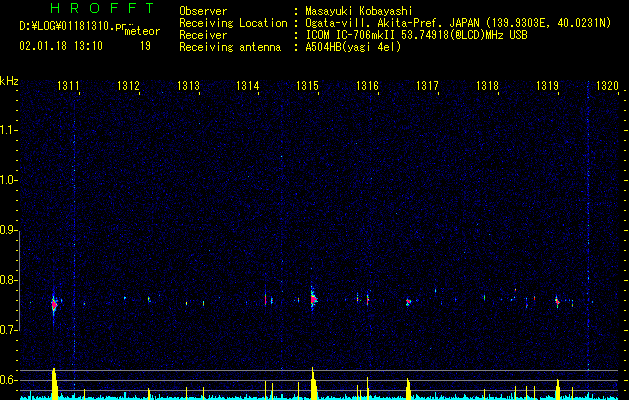Click the 0.9 frequency axis label
This screenshot has height=400, width=629.
pyautogui.click(x=9, y=230)
